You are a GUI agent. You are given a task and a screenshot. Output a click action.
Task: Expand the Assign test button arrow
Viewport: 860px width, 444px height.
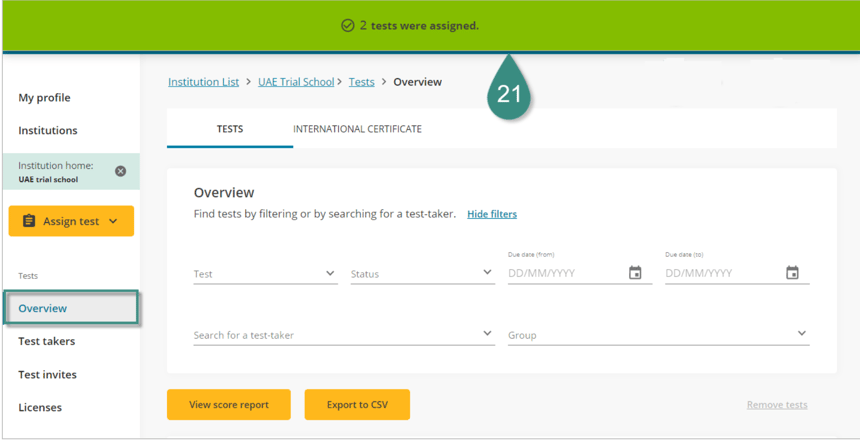[x=113, y=221]
